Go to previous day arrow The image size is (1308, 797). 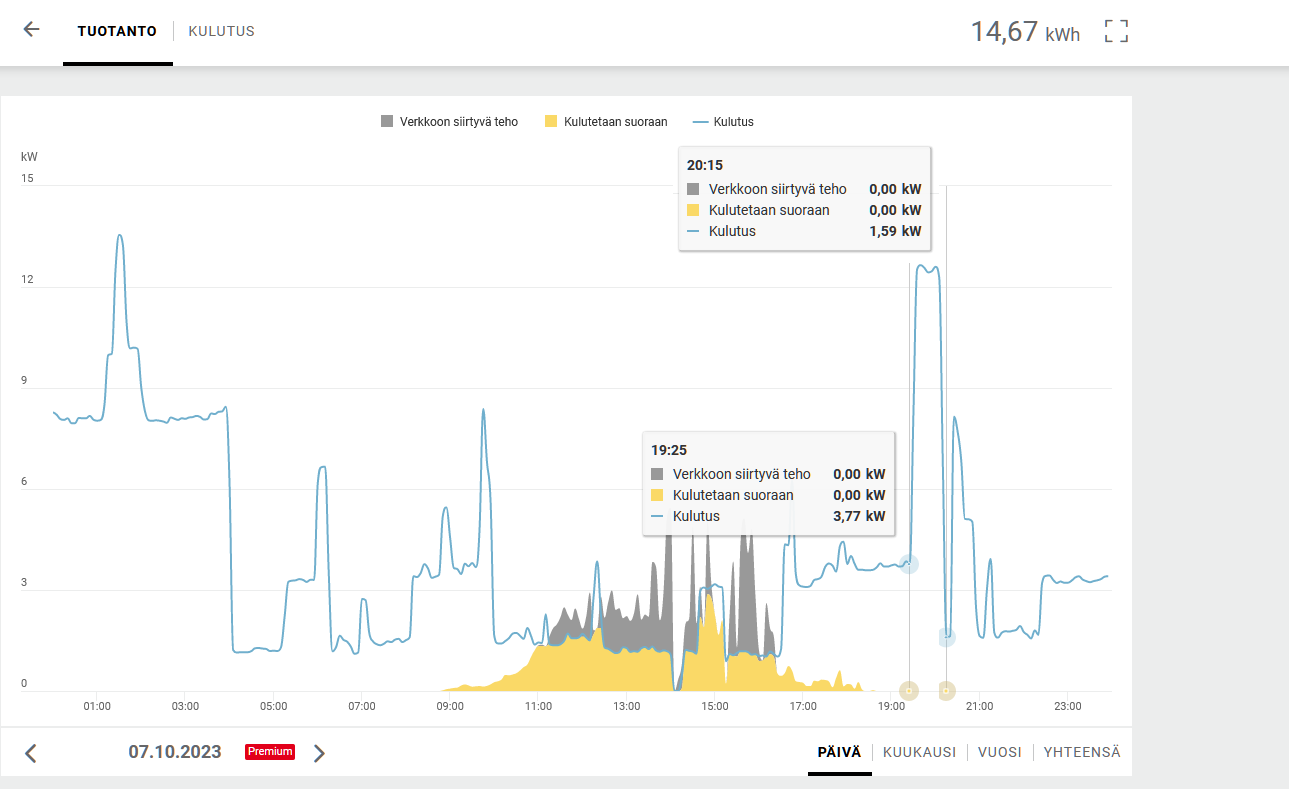(31, 753)
